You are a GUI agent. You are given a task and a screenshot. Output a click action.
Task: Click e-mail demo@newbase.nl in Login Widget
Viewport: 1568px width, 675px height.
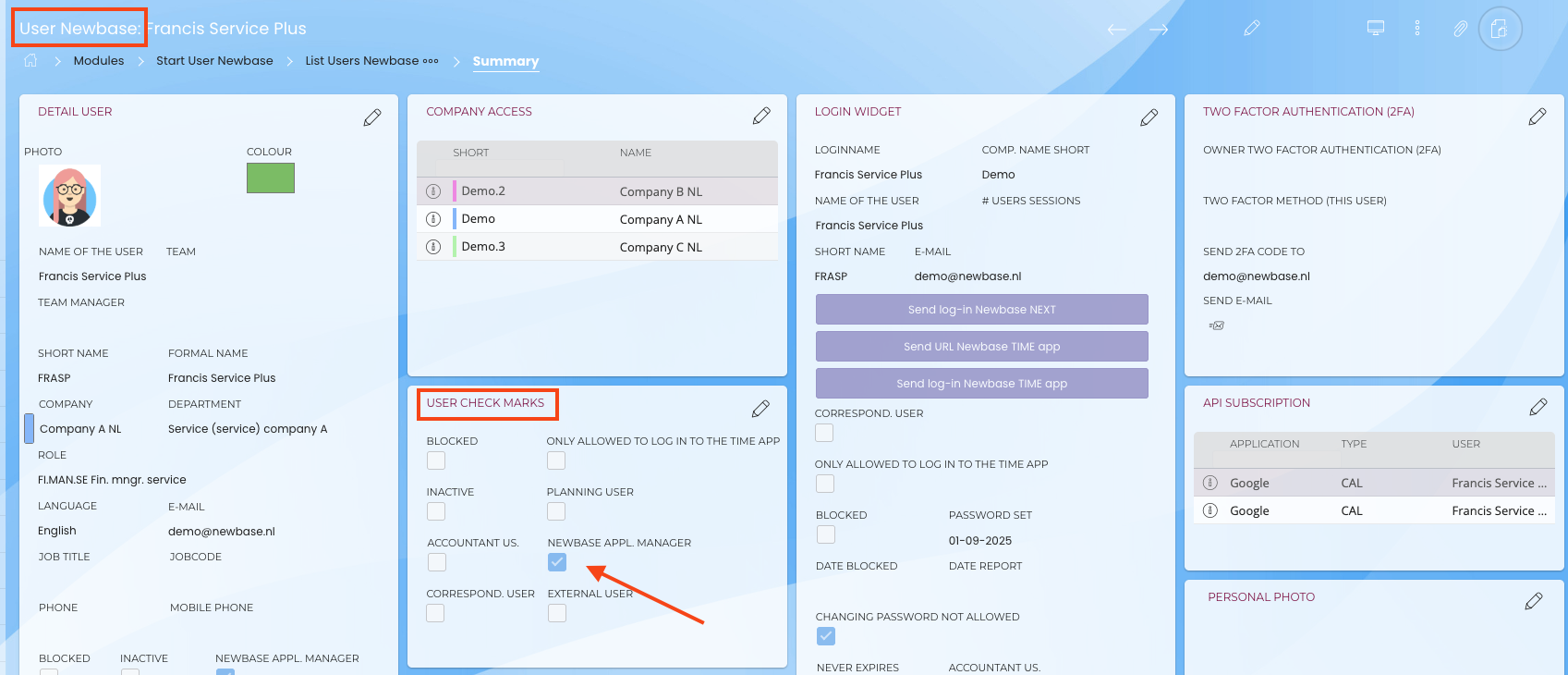tap(967, 276)
